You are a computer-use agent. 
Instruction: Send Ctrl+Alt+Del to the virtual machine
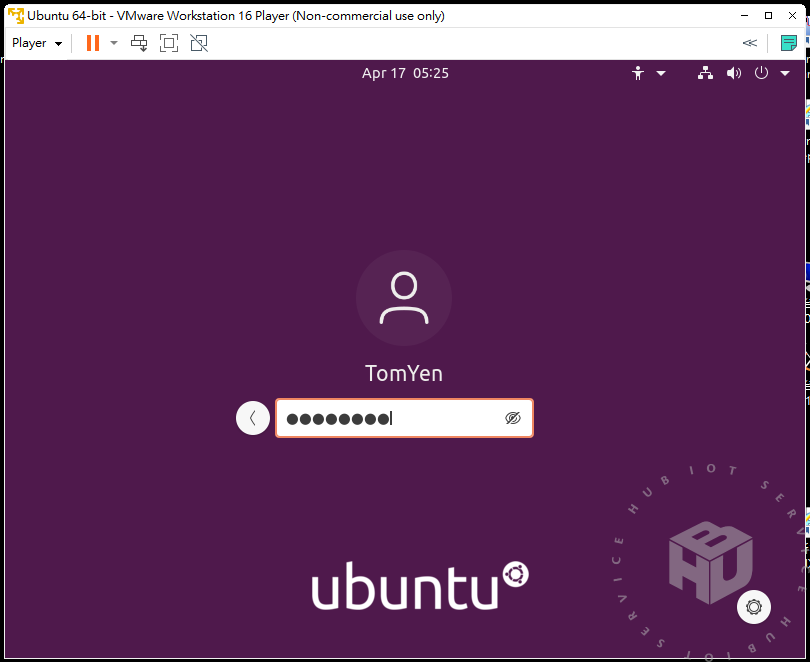pos(139,43)
